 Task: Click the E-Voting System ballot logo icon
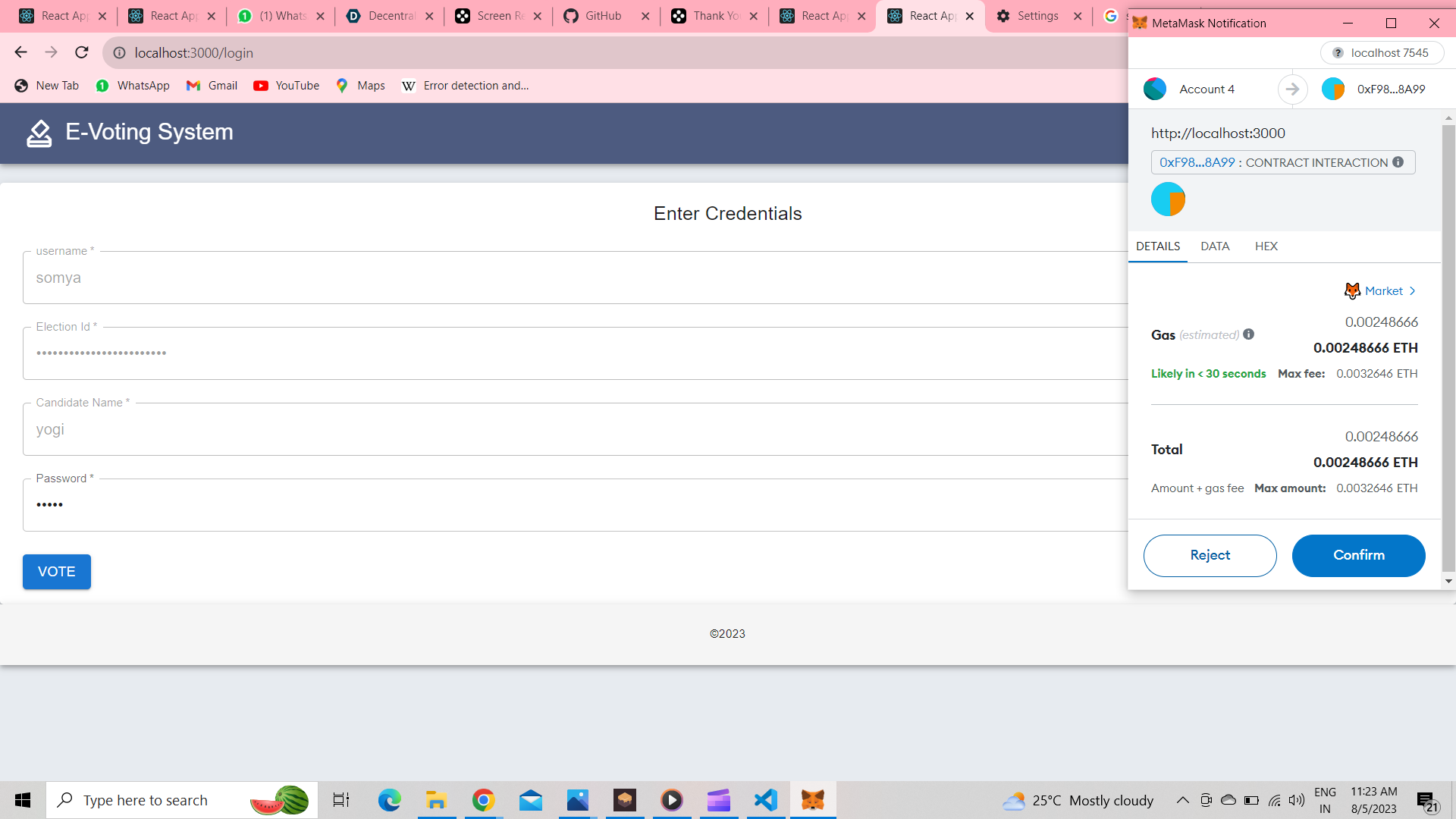click(x=39, y=133)
